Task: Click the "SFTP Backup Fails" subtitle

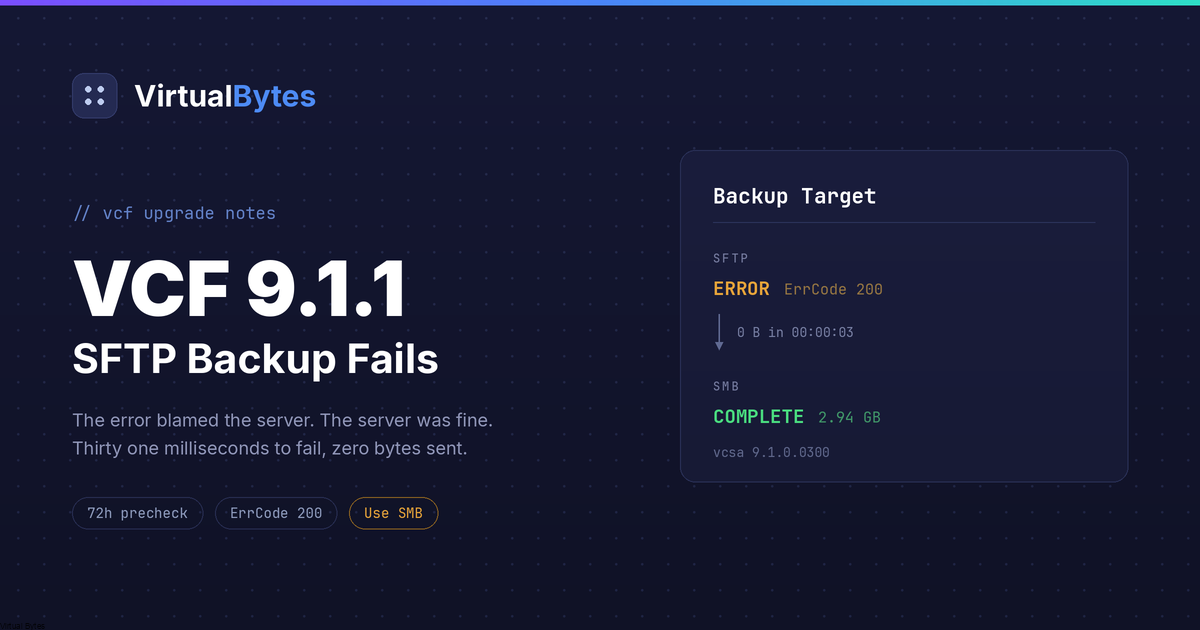Action: pyautogui.click(x=255, y=358)
